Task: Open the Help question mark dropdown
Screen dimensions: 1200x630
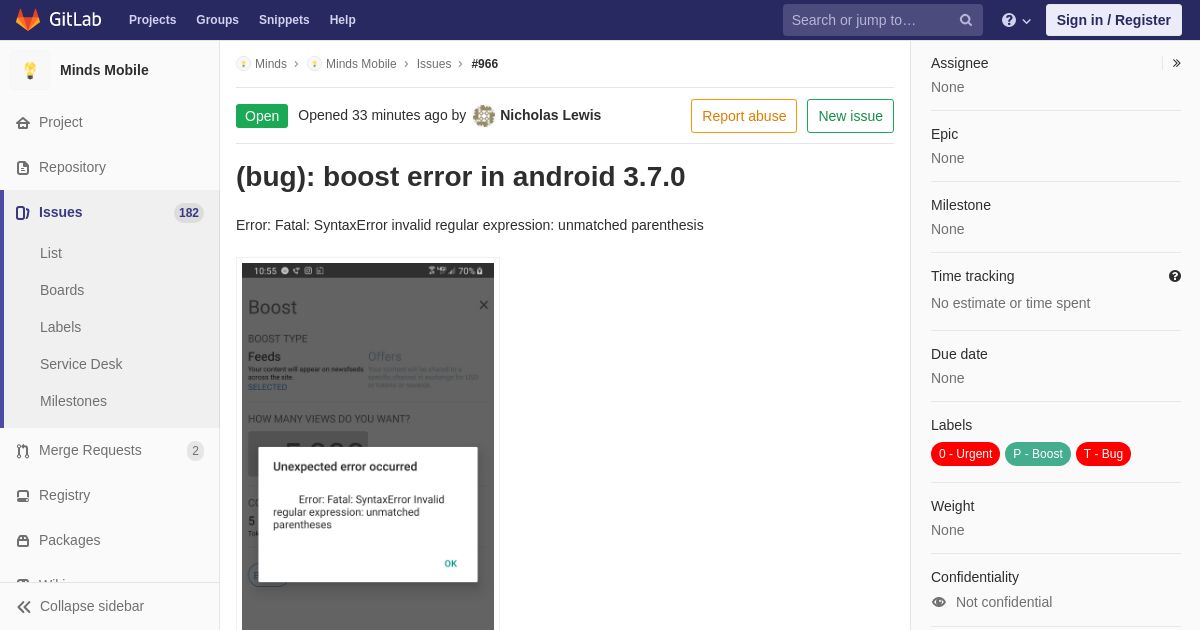Action: coord(1016,20)
